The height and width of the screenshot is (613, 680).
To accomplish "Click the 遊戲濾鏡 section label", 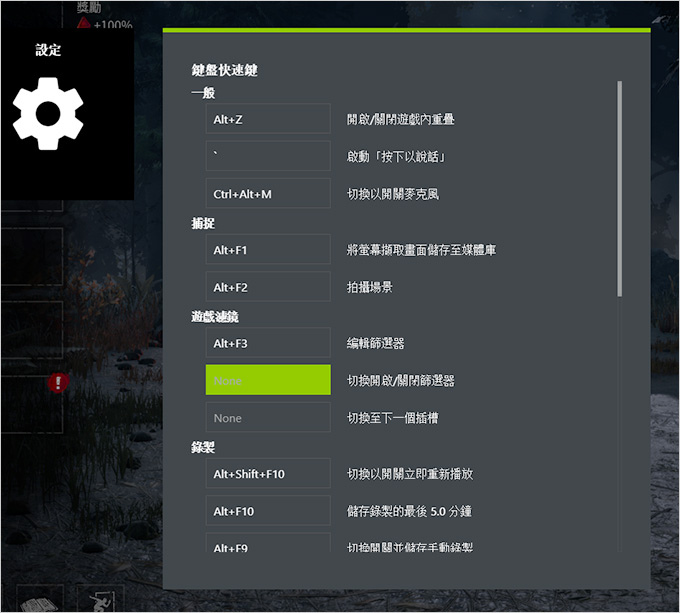I will 215,316.
